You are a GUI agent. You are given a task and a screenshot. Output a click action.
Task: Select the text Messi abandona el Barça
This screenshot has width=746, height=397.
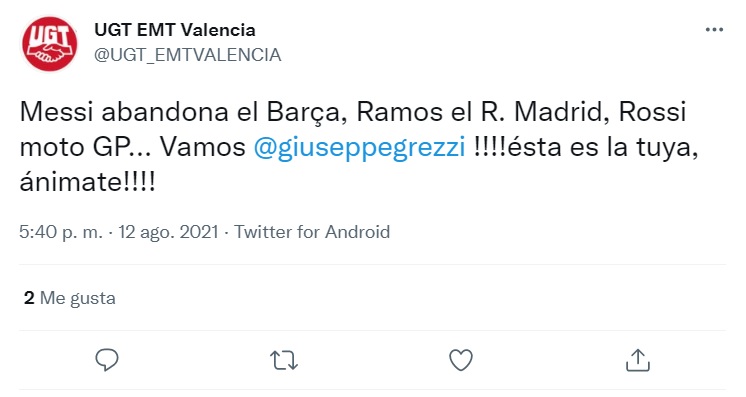click(180, 112)
